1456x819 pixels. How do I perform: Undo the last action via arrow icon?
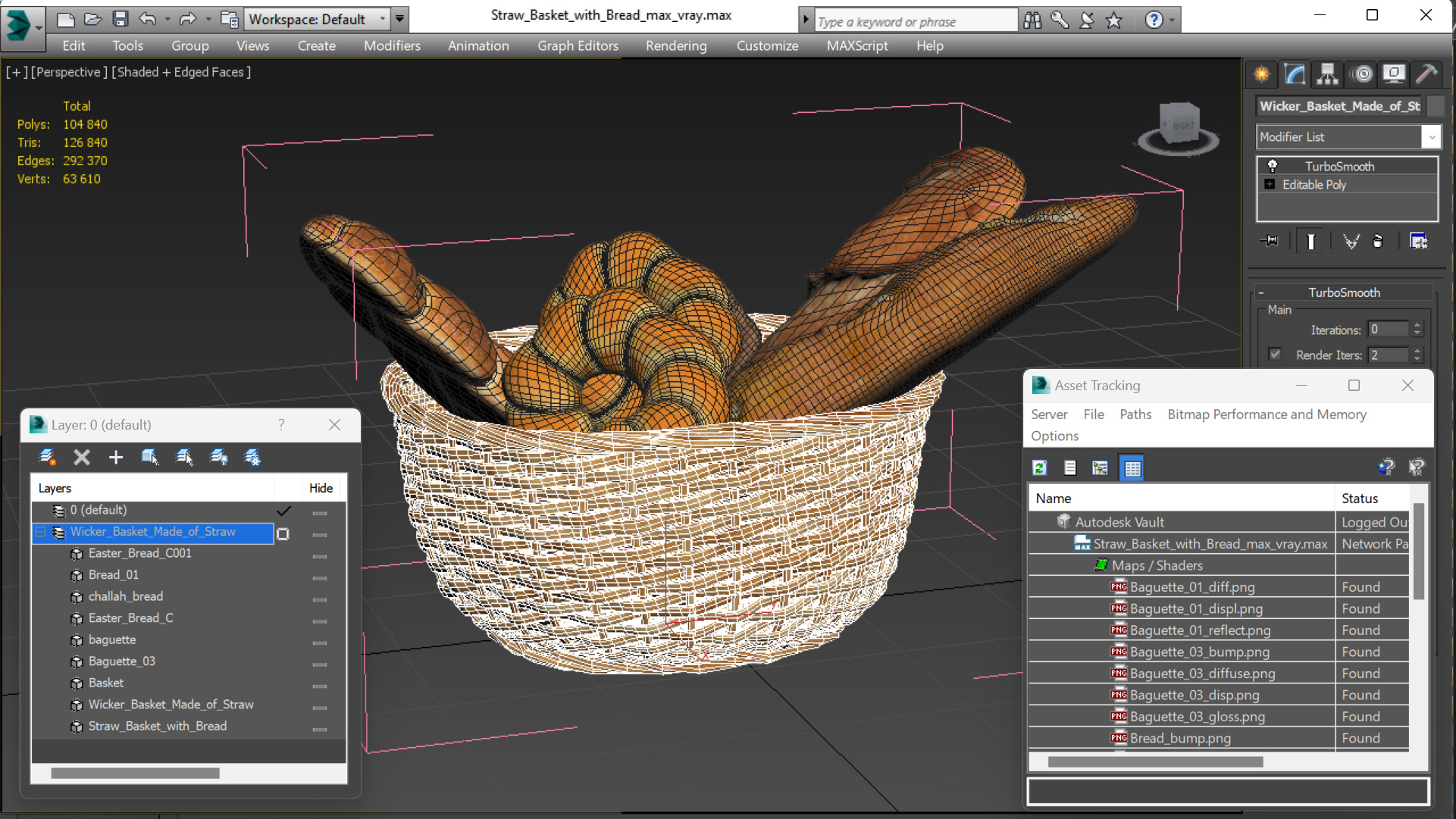(x=148, y=19)
